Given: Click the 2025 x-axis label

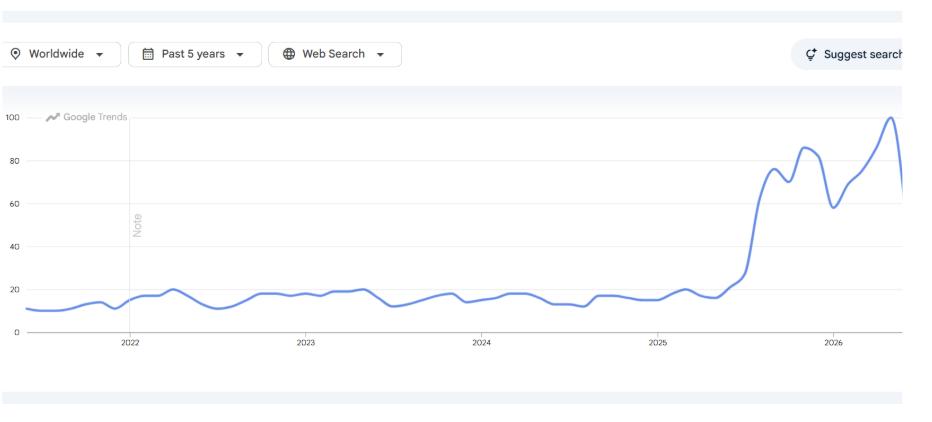Looking at the screenshot, I should pyautogui.click(x=657, y=343).
